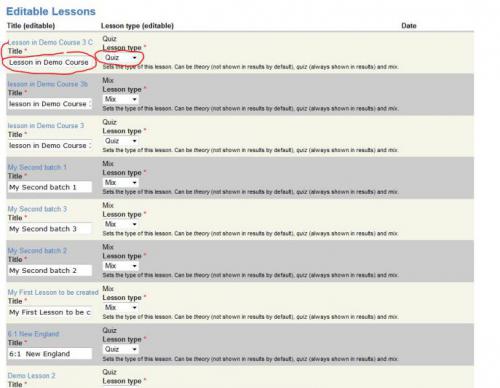The image size is (500, 388).
Task: Expand lesson type dropdown for My First Lesson
Action: tap(121, 308)
